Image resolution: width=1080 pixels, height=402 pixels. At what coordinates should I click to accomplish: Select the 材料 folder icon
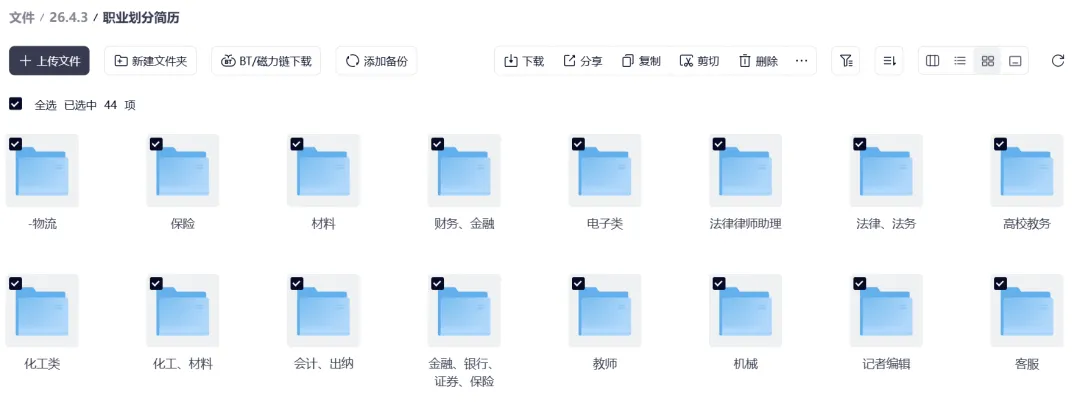point(323,171)
